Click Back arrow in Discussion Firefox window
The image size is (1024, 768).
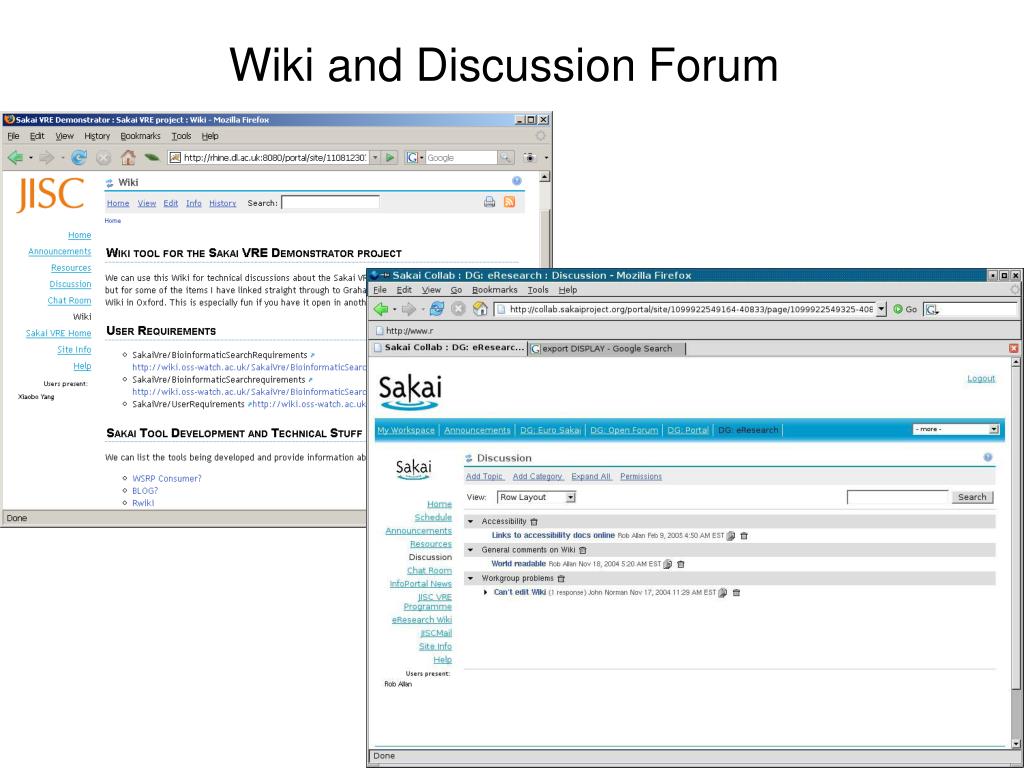pos(381,309)
